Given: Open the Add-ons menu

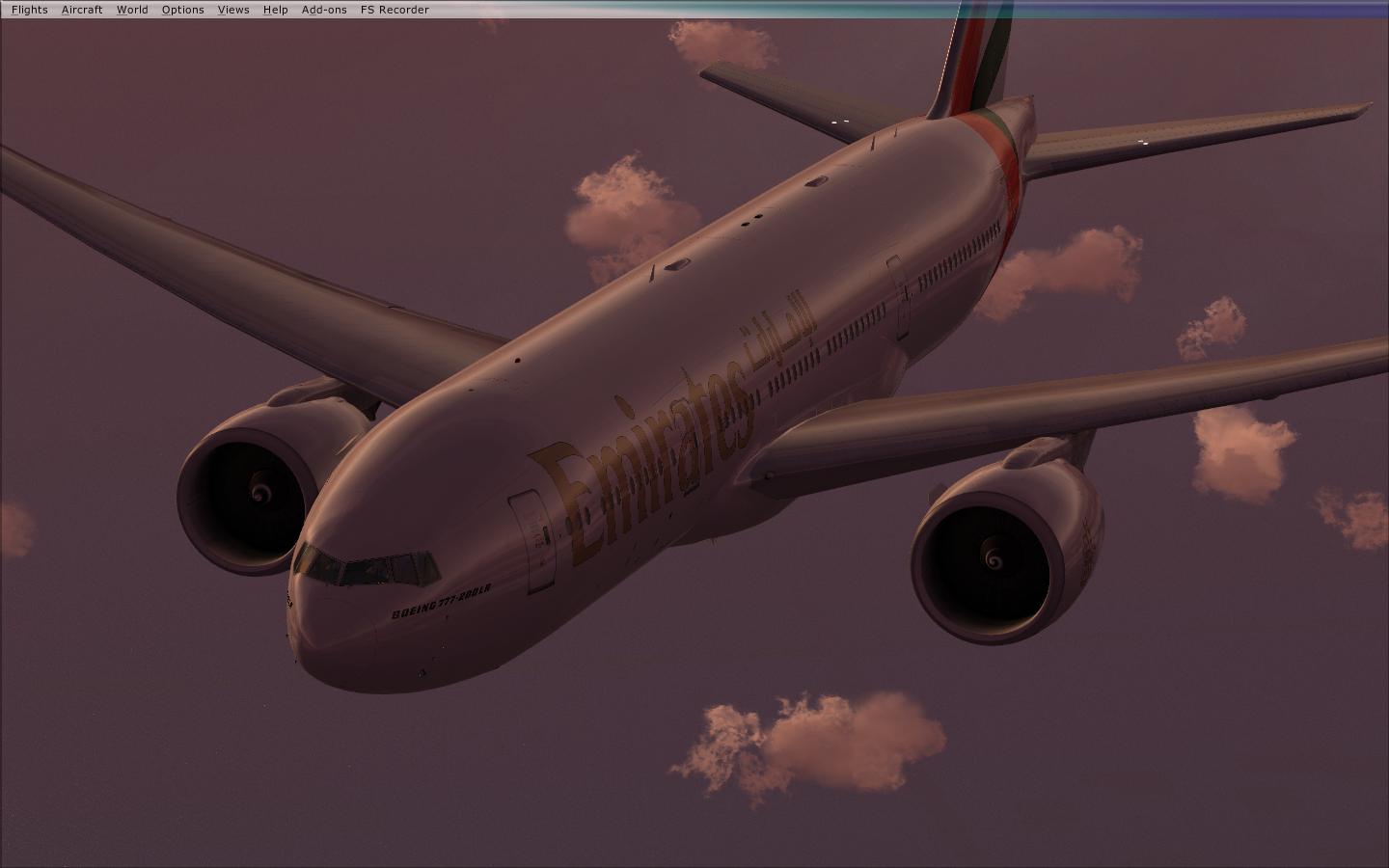Looking at the screenshot, I should 324,10.
